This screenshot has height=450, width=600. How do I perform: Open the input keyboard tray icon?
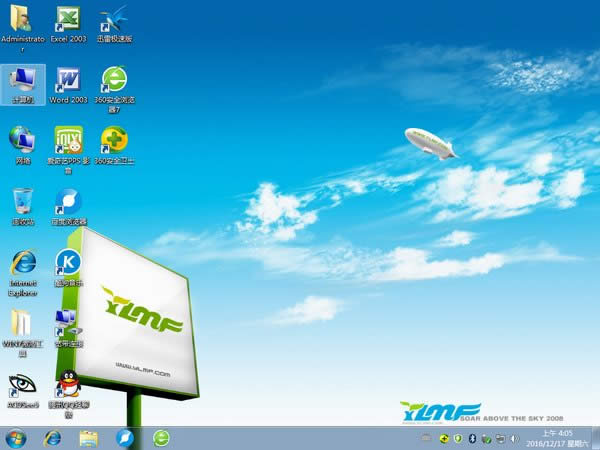coord(427,438)
